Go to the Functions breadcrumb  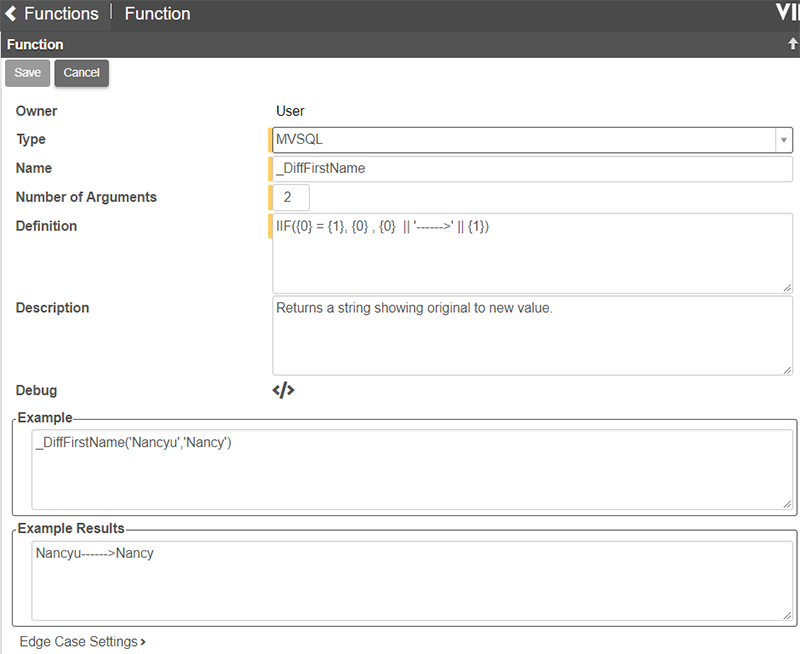click(x=61, y=14)
